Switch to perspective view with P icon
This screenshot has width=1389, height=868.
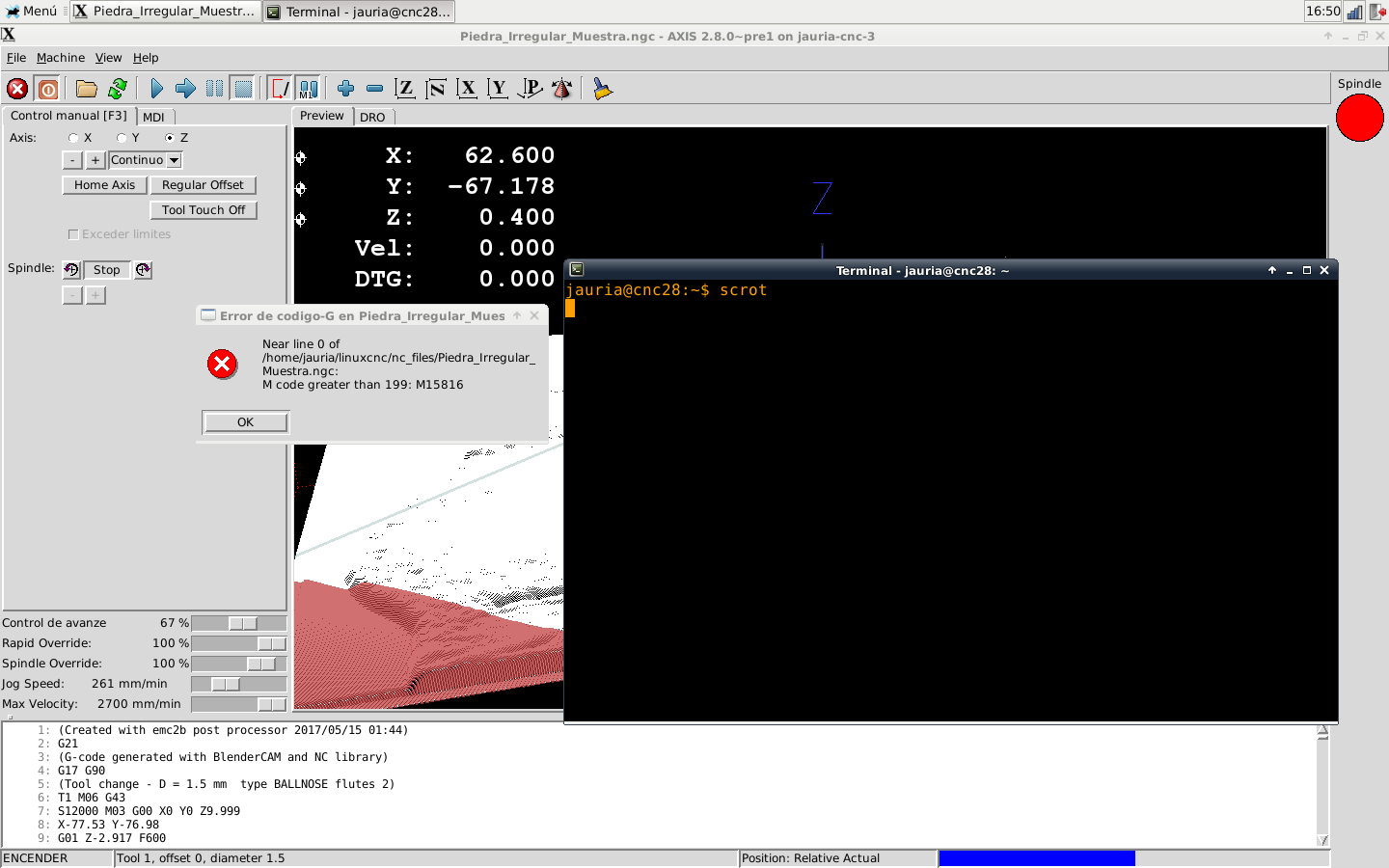point(530,89)
